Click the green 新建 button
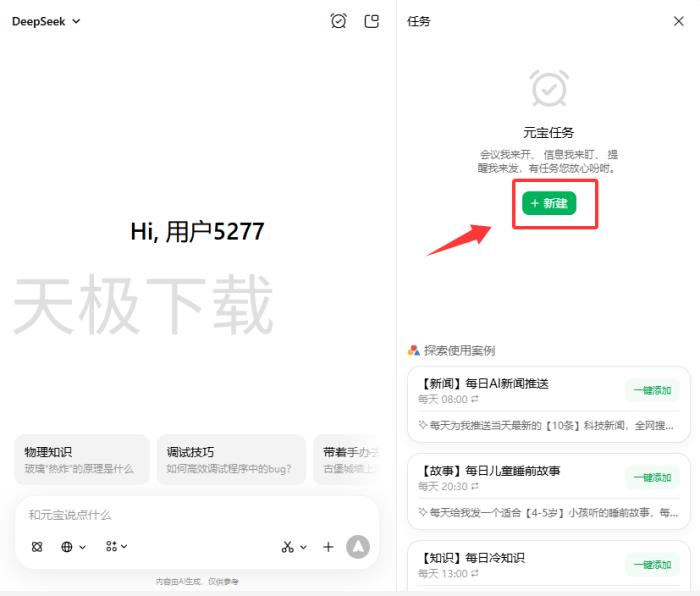The image size is (700, 596). (x=549, y=203)
